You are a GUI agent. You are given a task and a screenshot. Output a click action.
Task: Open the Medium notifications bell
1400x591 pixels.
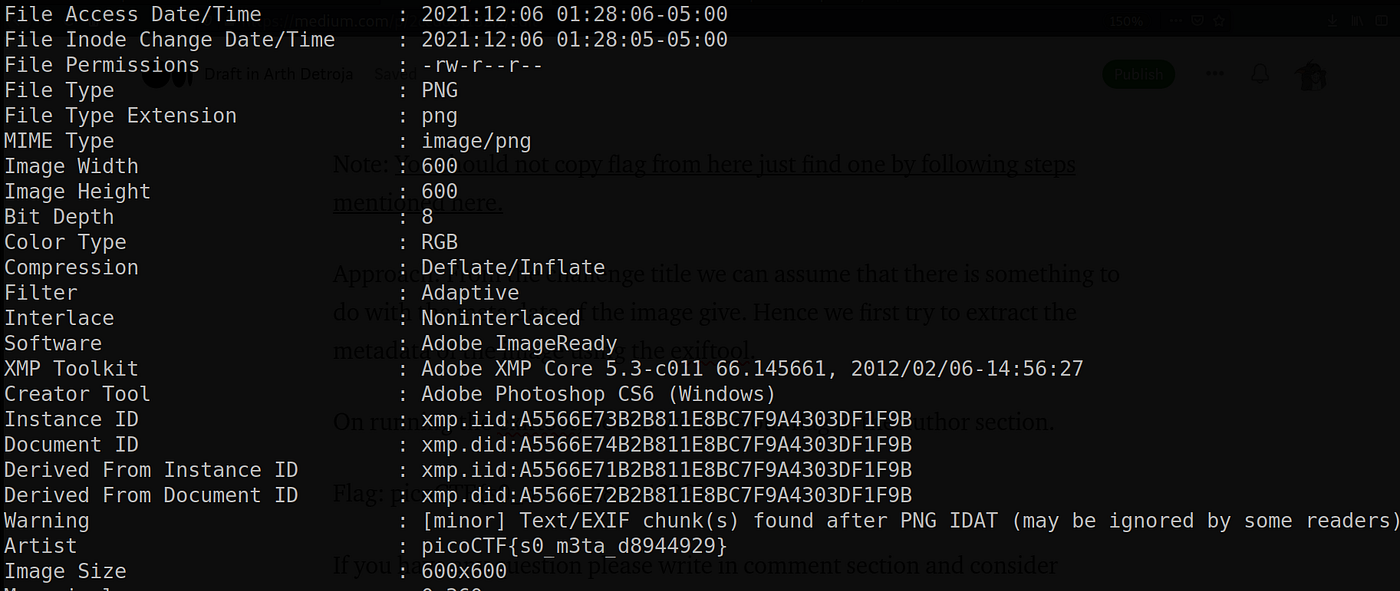tap(1260, 74)
